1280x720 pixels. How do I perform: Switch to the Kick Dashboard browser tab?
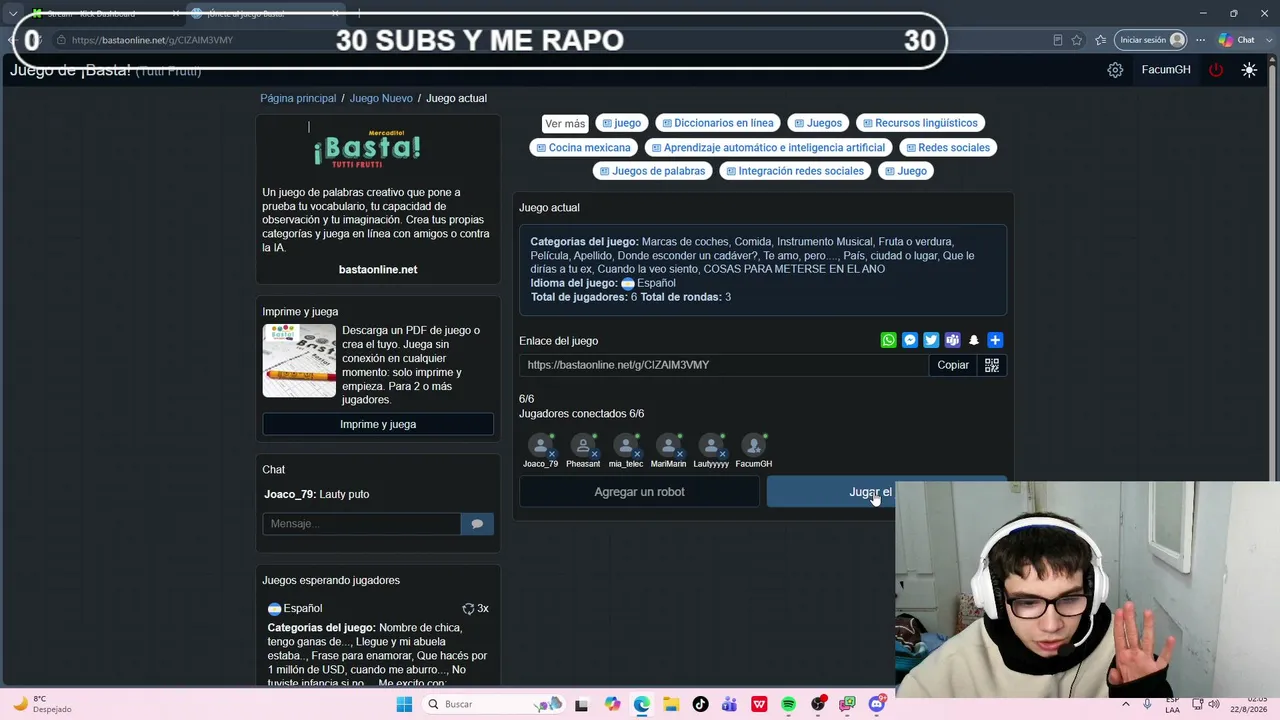(x=105, y=13)
